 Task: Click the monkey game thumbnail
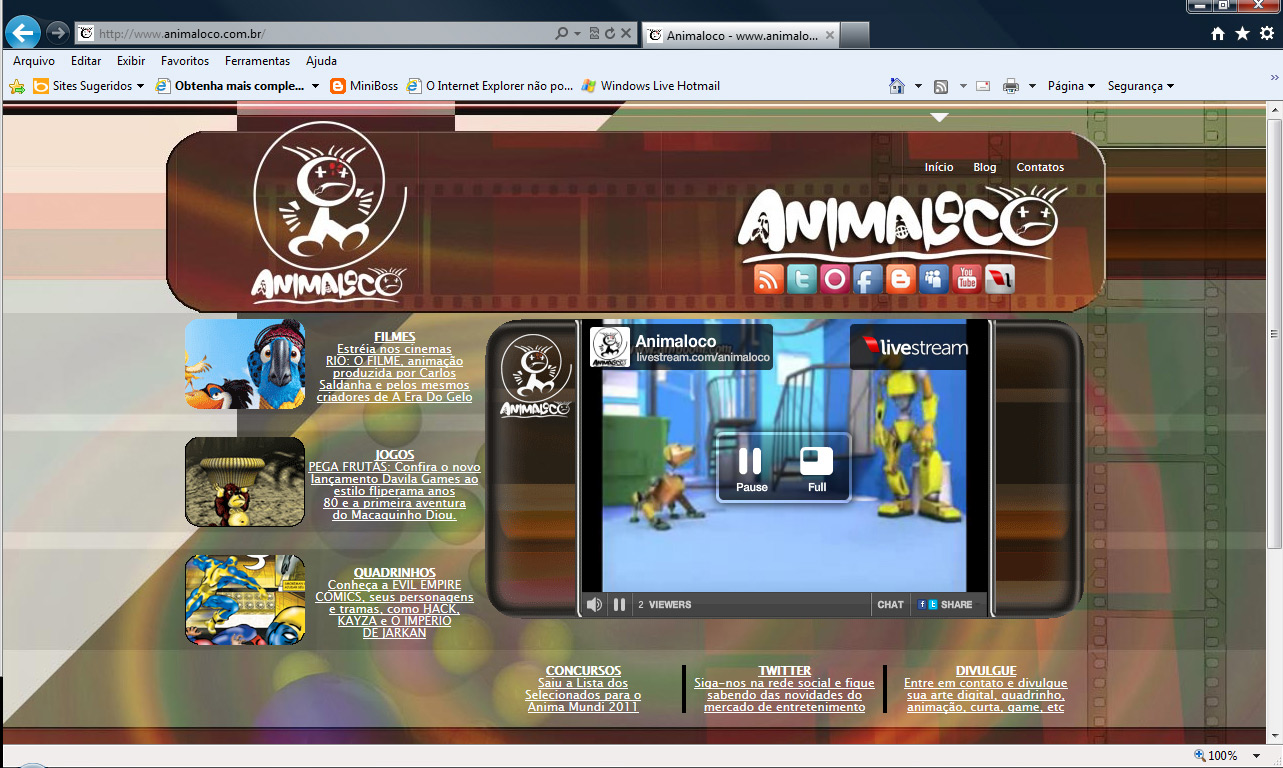[245, 482]
